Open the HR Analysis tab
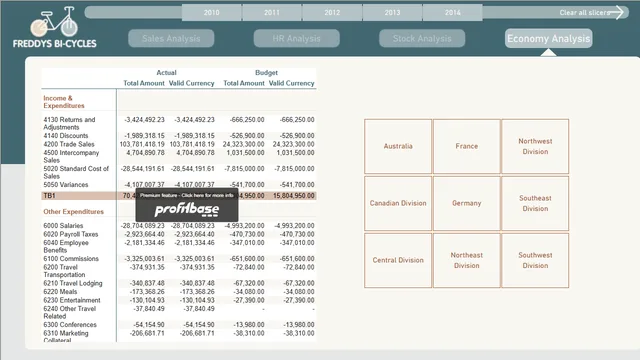 [x=296, y=38]
